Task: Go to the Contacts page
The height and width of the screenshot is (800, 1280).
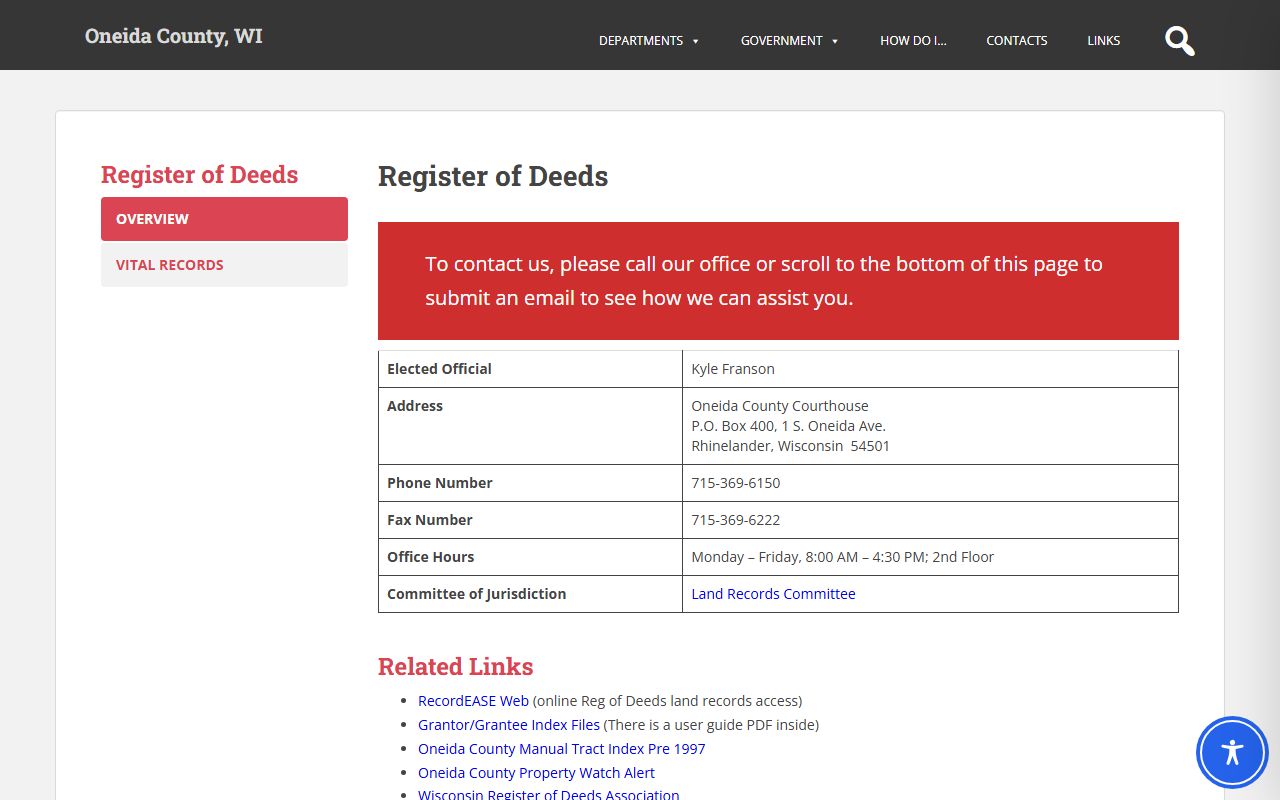Action: coord(1017,41)
